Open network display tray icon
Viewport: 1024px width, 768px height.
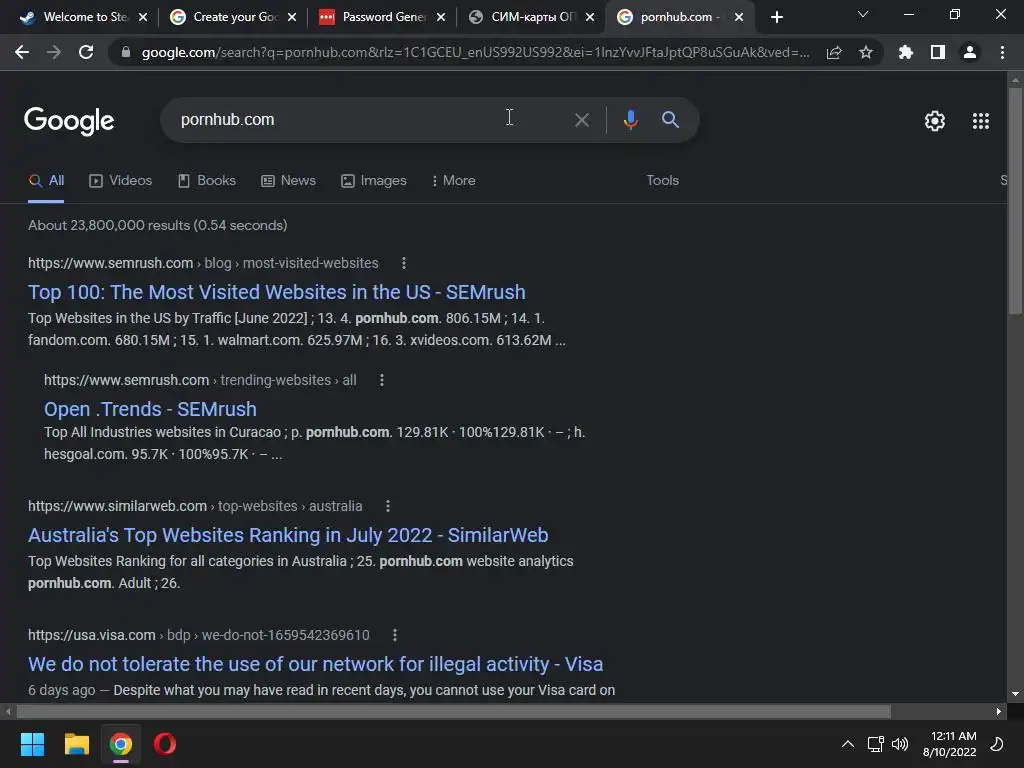[x=875, y=744]
